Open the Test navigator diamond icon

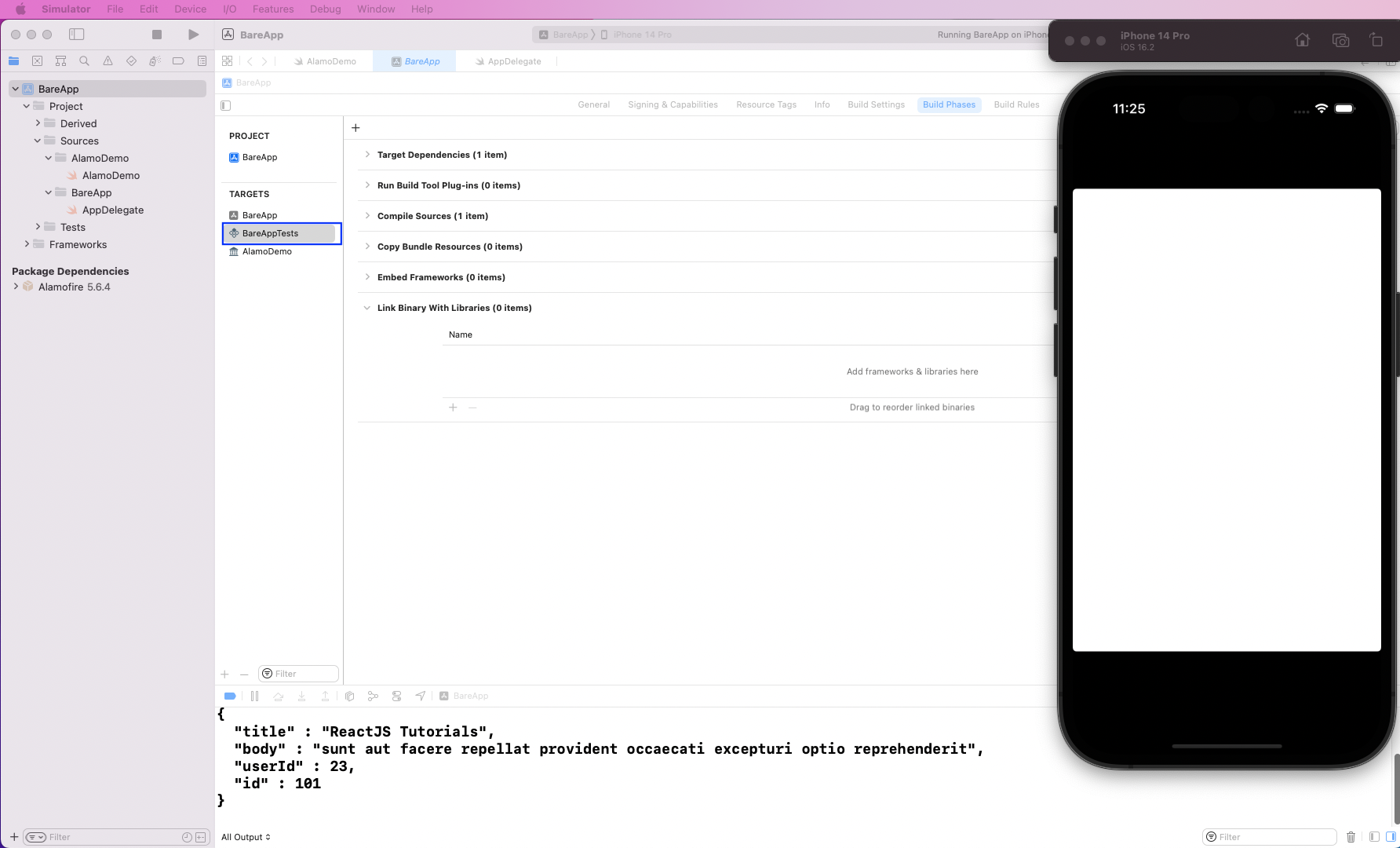[131, 61]
